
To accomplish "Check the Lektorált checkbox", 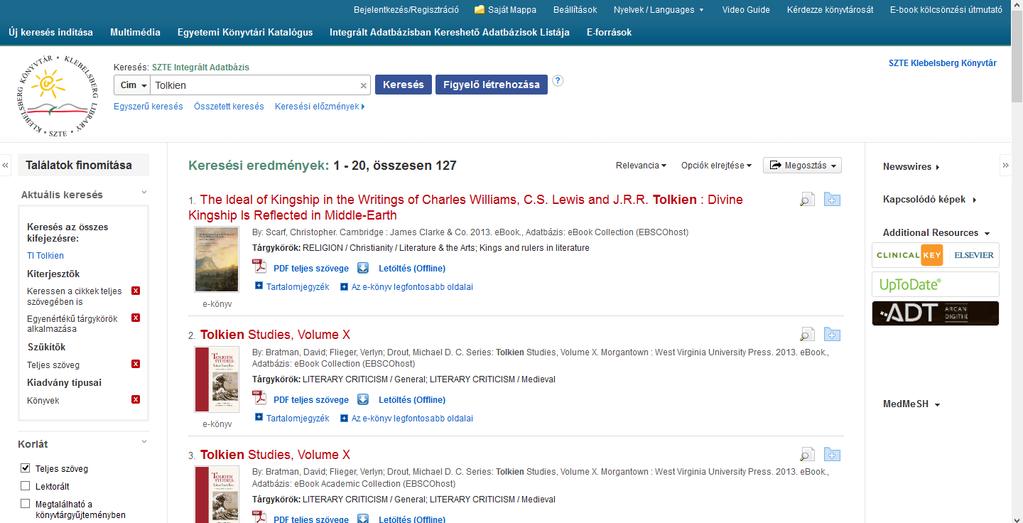I will click(25, 486).
